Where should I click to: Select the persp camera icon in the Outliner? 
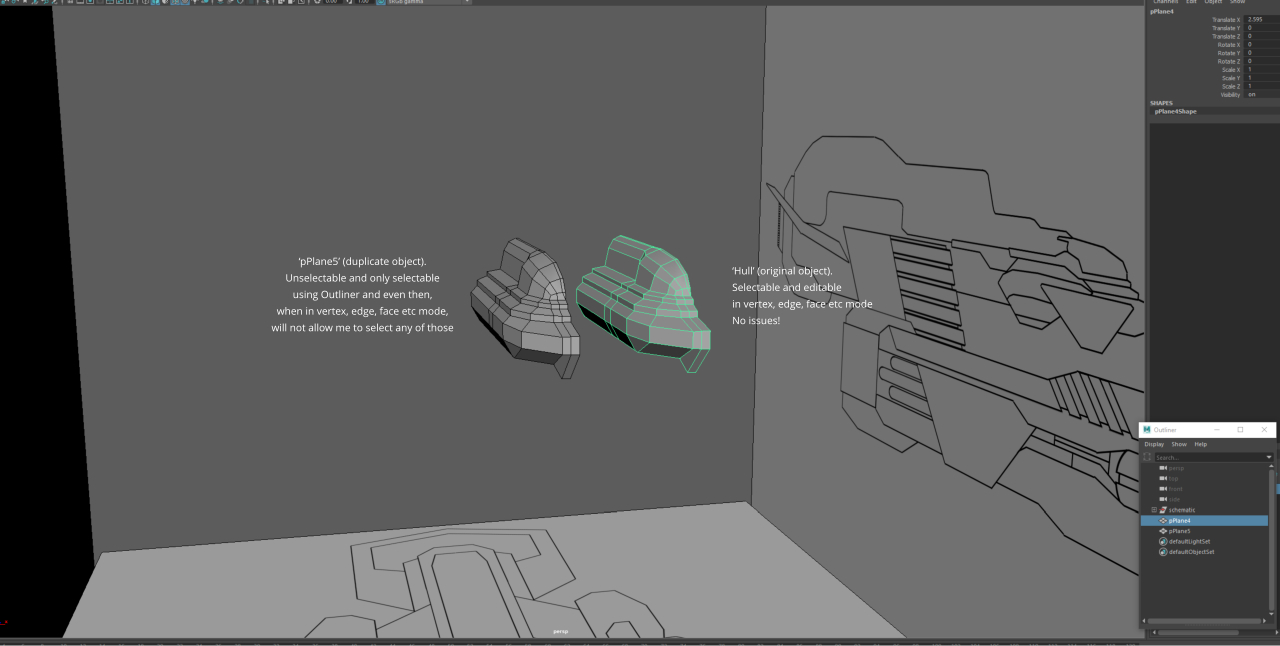1163,468
